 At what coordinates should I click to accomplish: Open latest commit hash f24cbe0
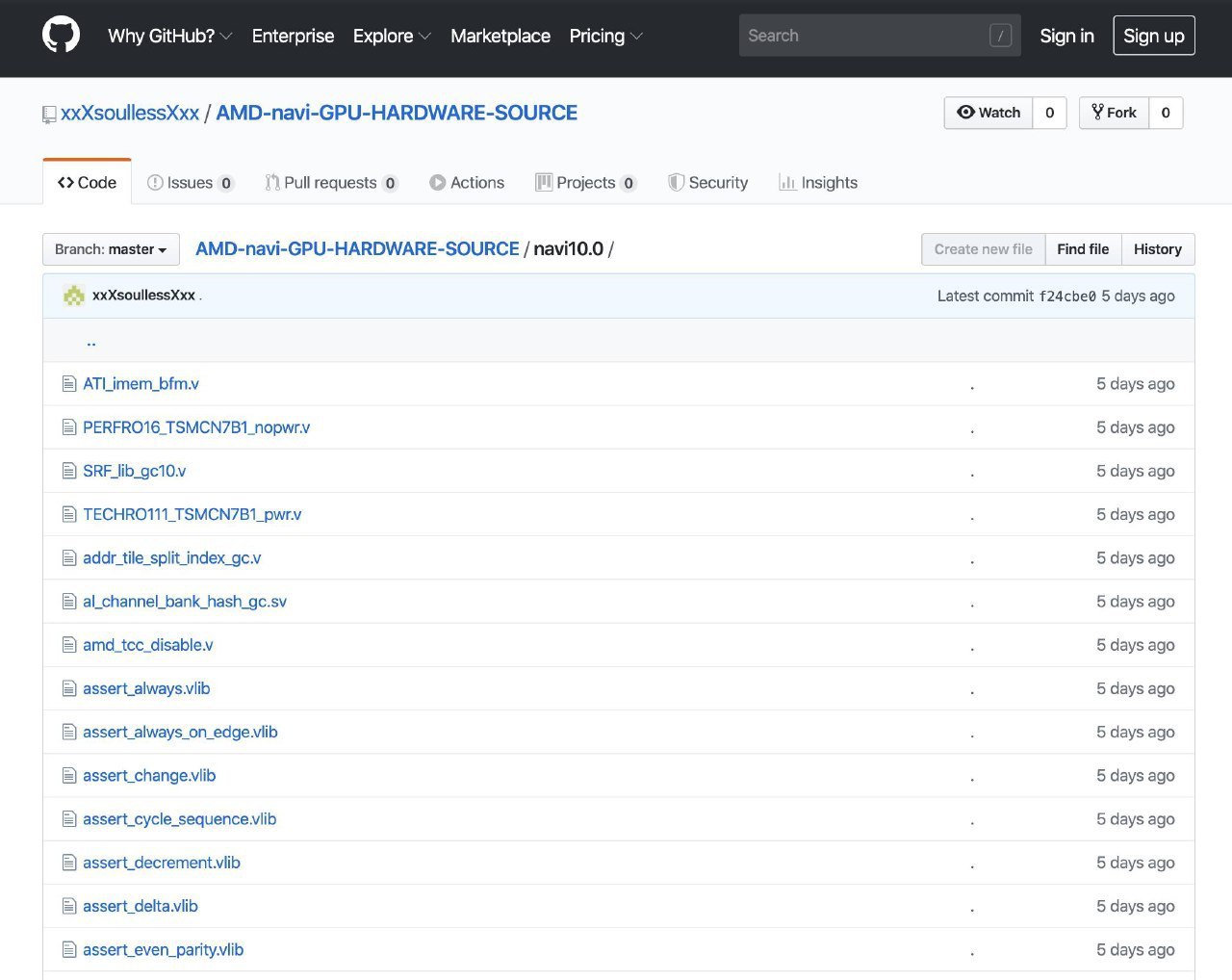click(x=1067, y=297)
